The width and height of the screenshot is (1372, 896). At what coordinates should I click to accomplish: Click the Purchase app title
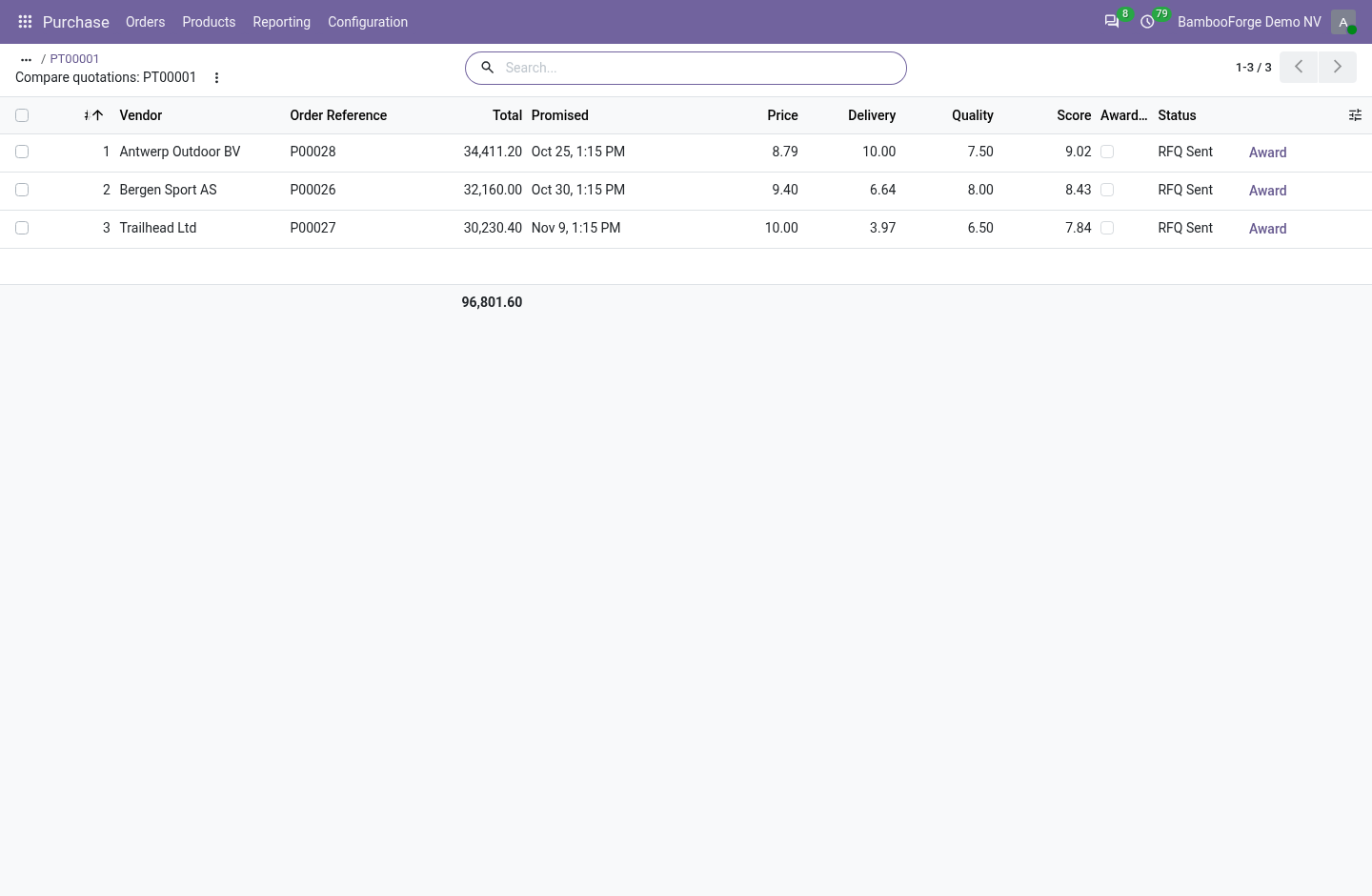(x=76, y=22)
